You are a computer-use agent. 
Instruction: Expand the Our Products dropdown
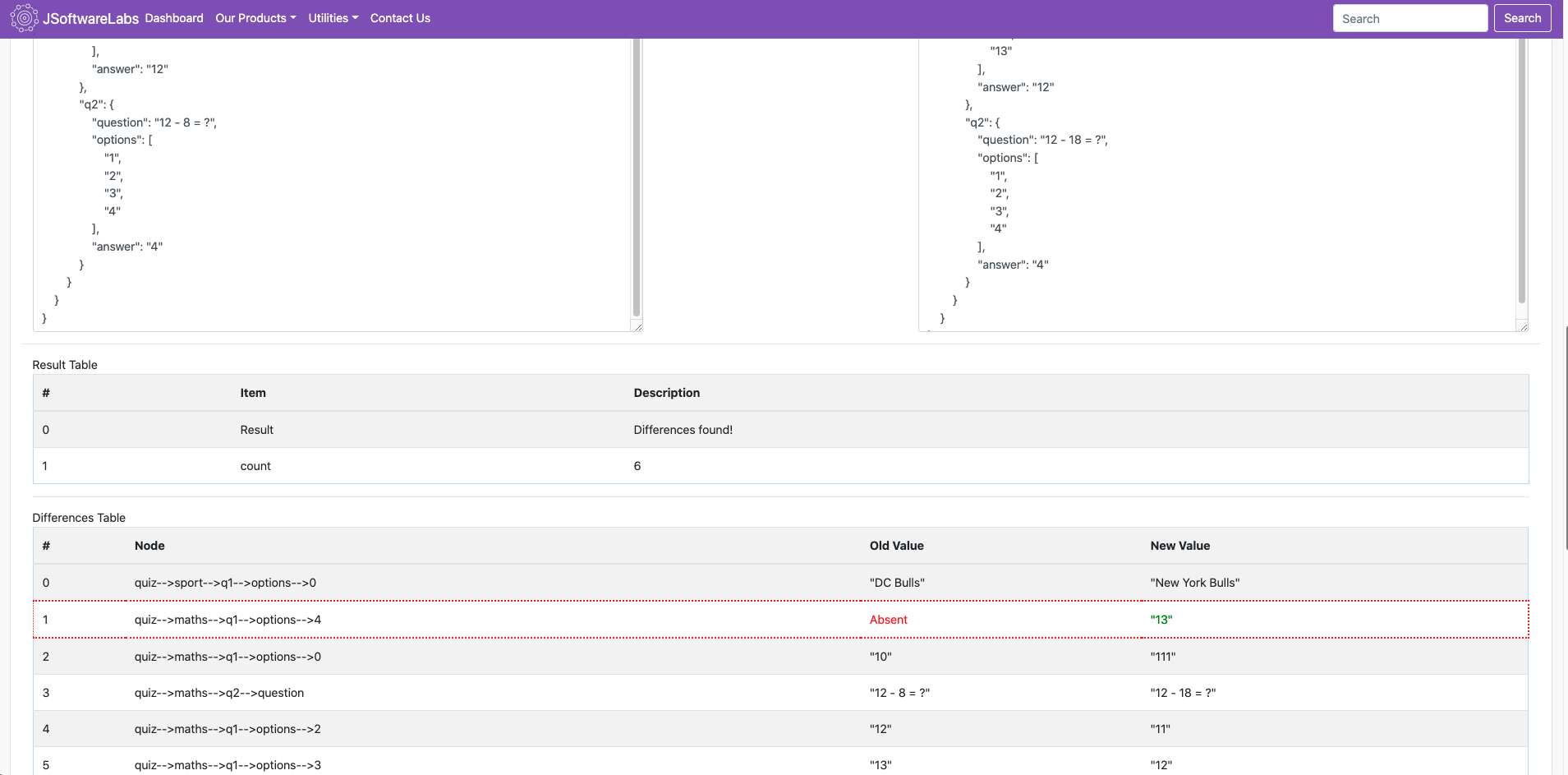click(255, 18)
